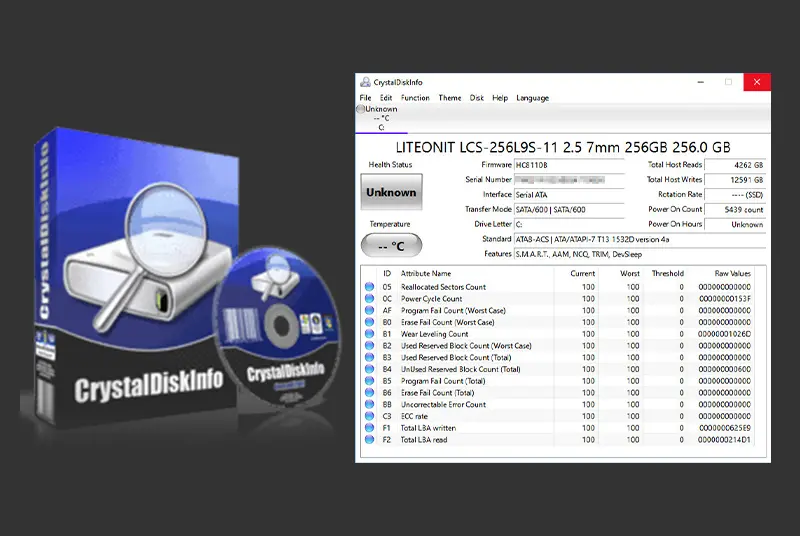Viewport: 800px width, 536px height.
Task: Click raw value 0000000625E9
Action: [x=724, y=428]
